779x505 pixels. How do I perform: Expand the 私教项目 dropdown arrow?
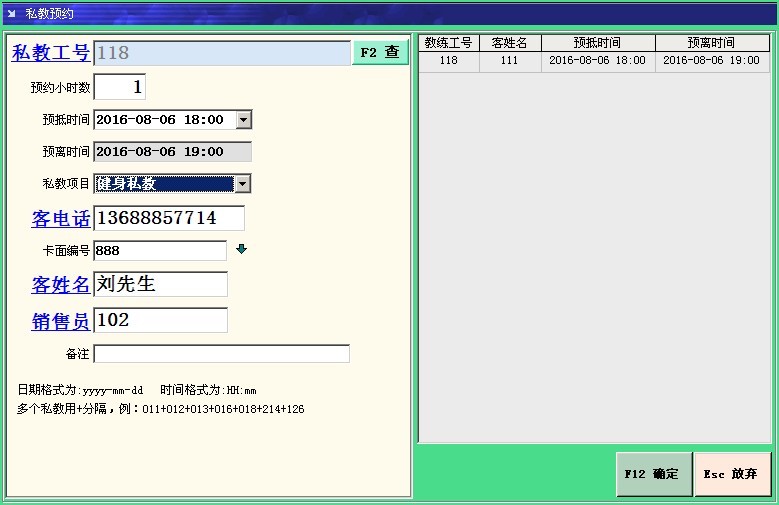pos(242,184)
